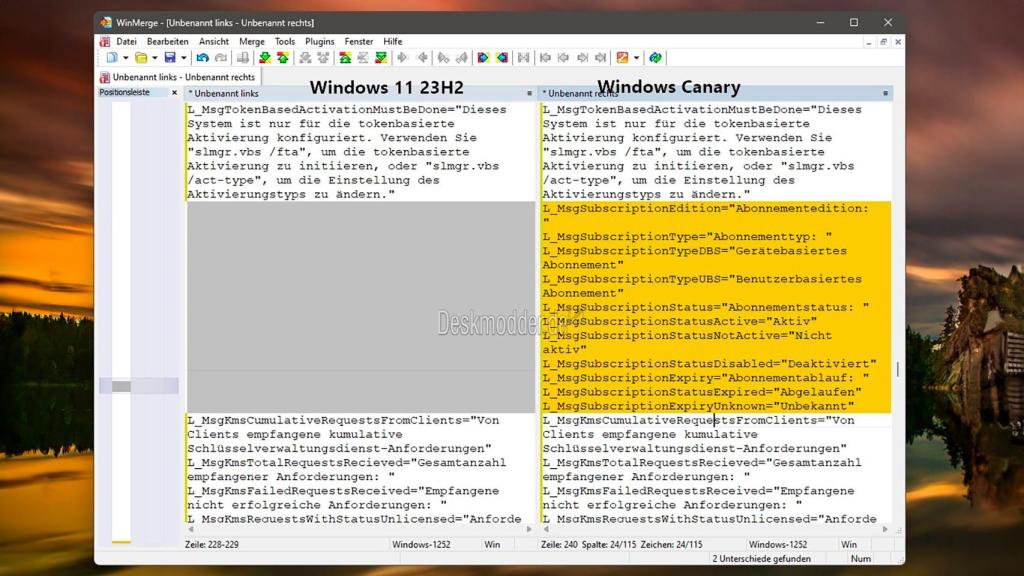
Task: Expand the Save dropdown arrow
Action: (184, 57)
